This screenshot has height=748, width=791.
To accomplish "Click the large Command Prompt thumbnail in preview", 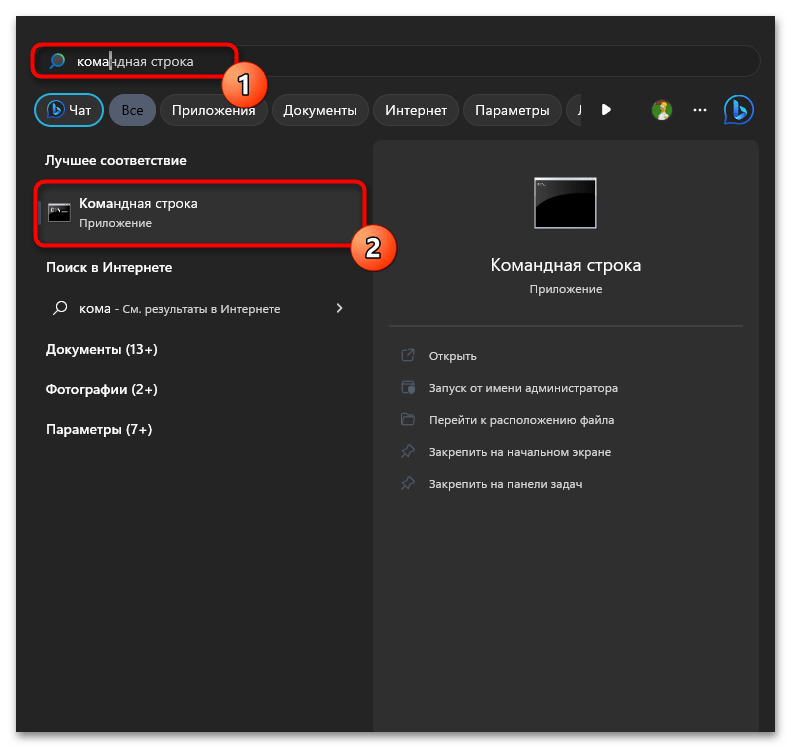I will point(565,203).
